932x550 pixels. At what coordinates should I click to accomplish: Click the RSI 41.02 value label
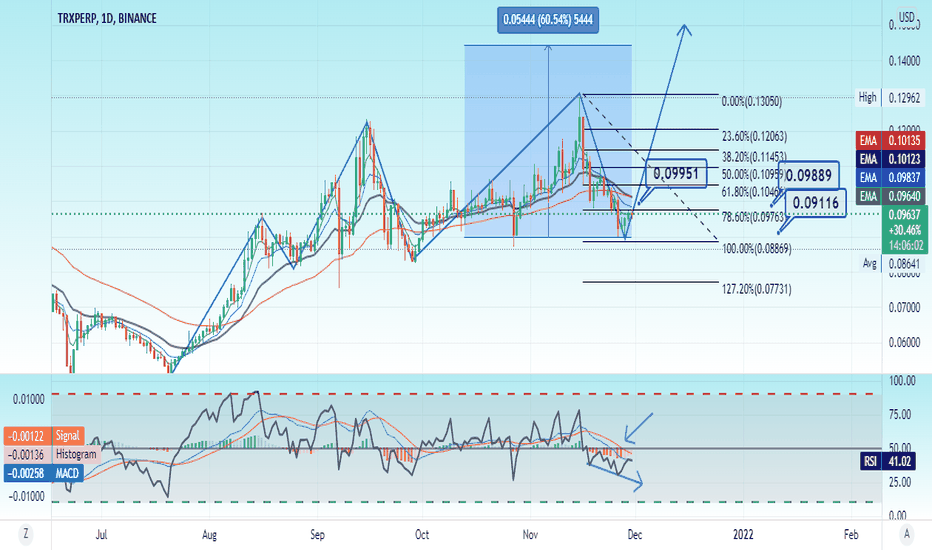(x=889, y=461)
